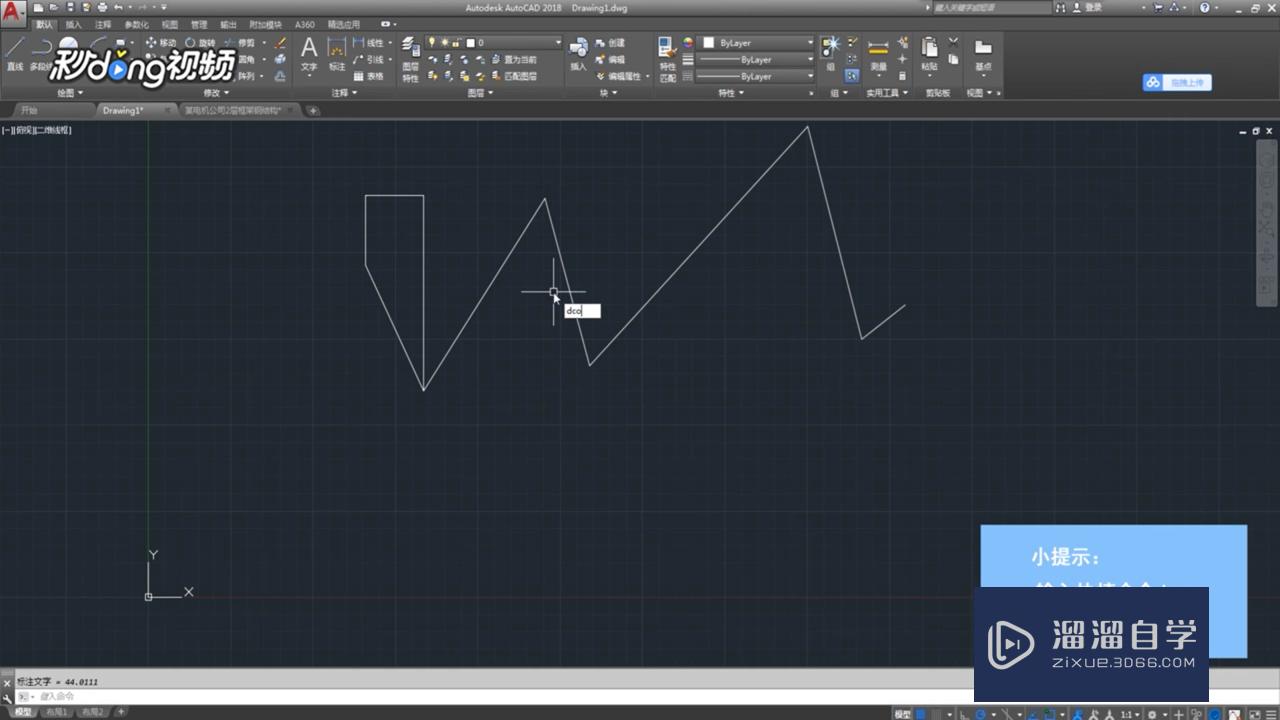
Task: Click the Insert block (插入) icon
Action: 578,54
